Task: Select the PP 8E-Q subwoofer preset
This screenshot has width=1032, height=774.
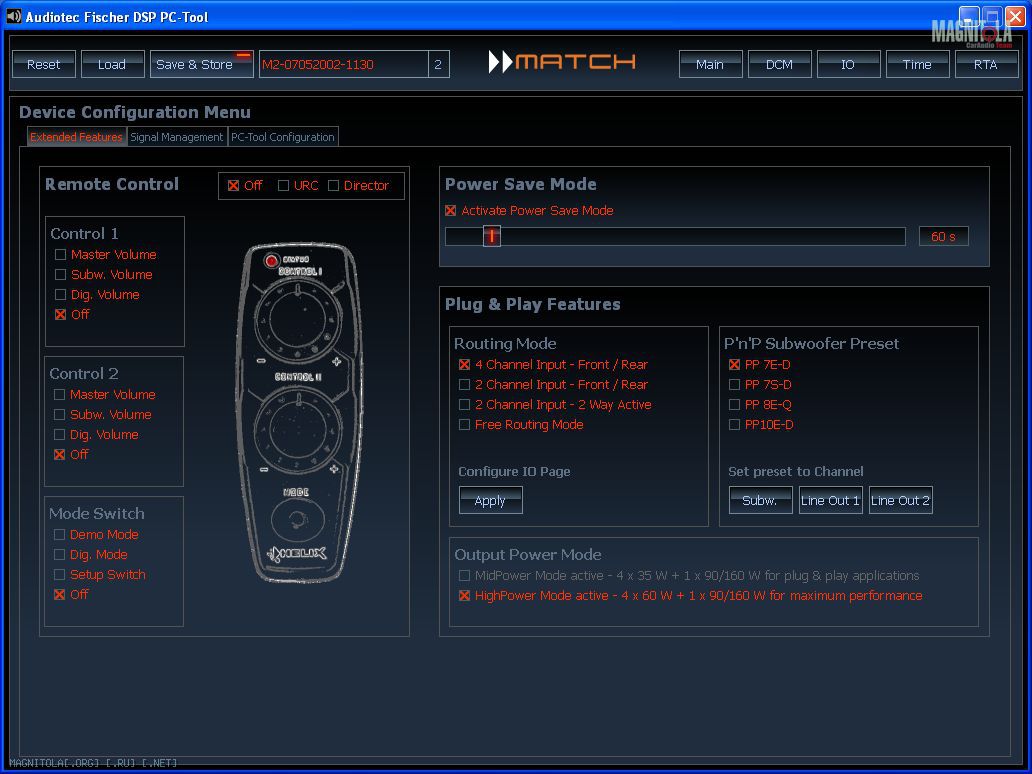Action: click(735, 405)
